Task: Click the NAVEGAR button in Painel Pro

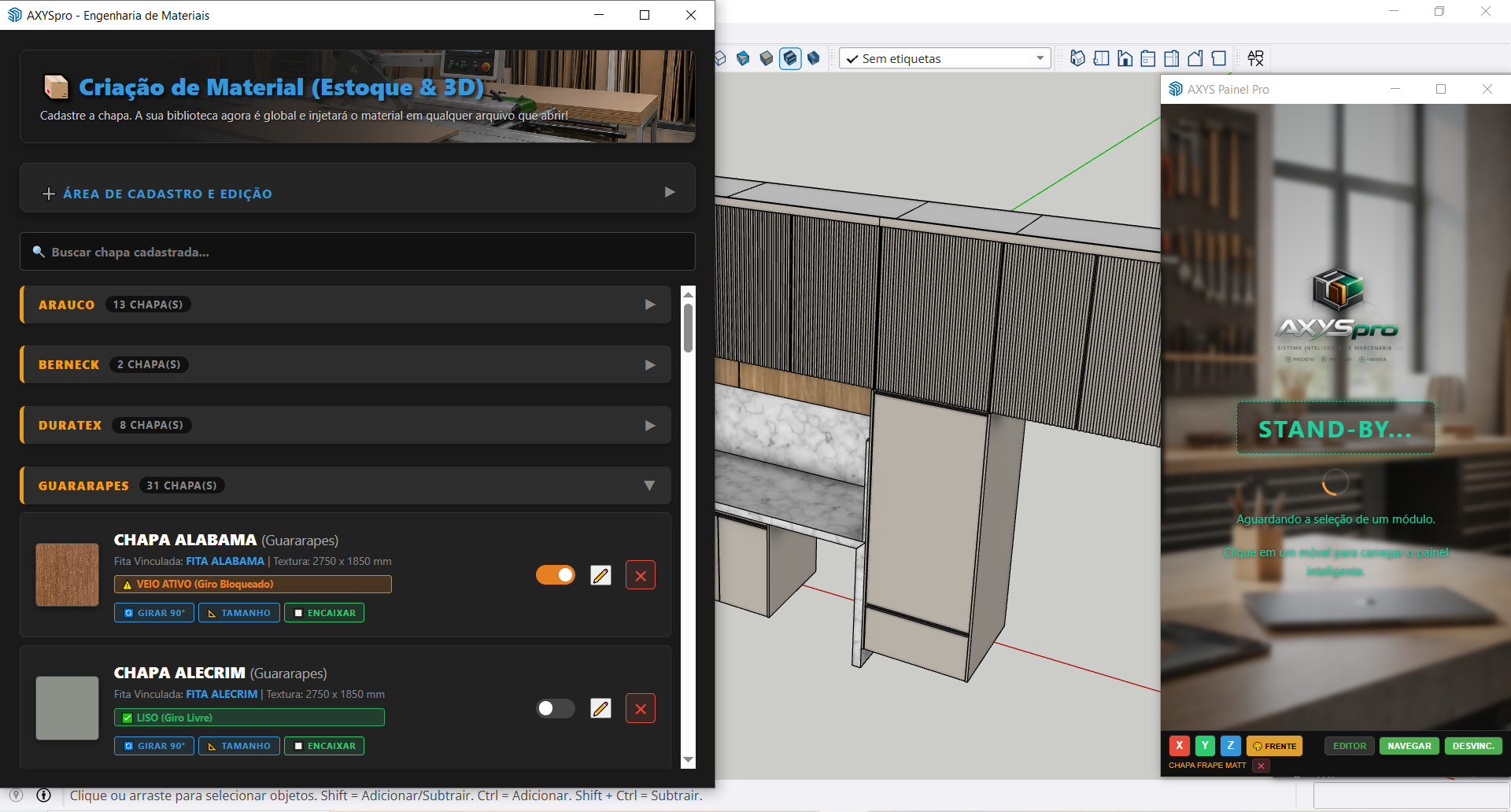Action: tap(1409, 746)
